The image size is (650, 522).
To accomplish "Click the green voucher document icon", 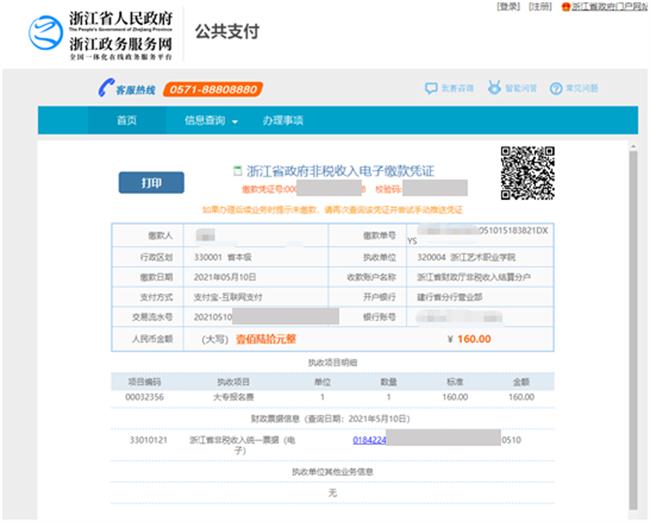I will click(237, 170).
